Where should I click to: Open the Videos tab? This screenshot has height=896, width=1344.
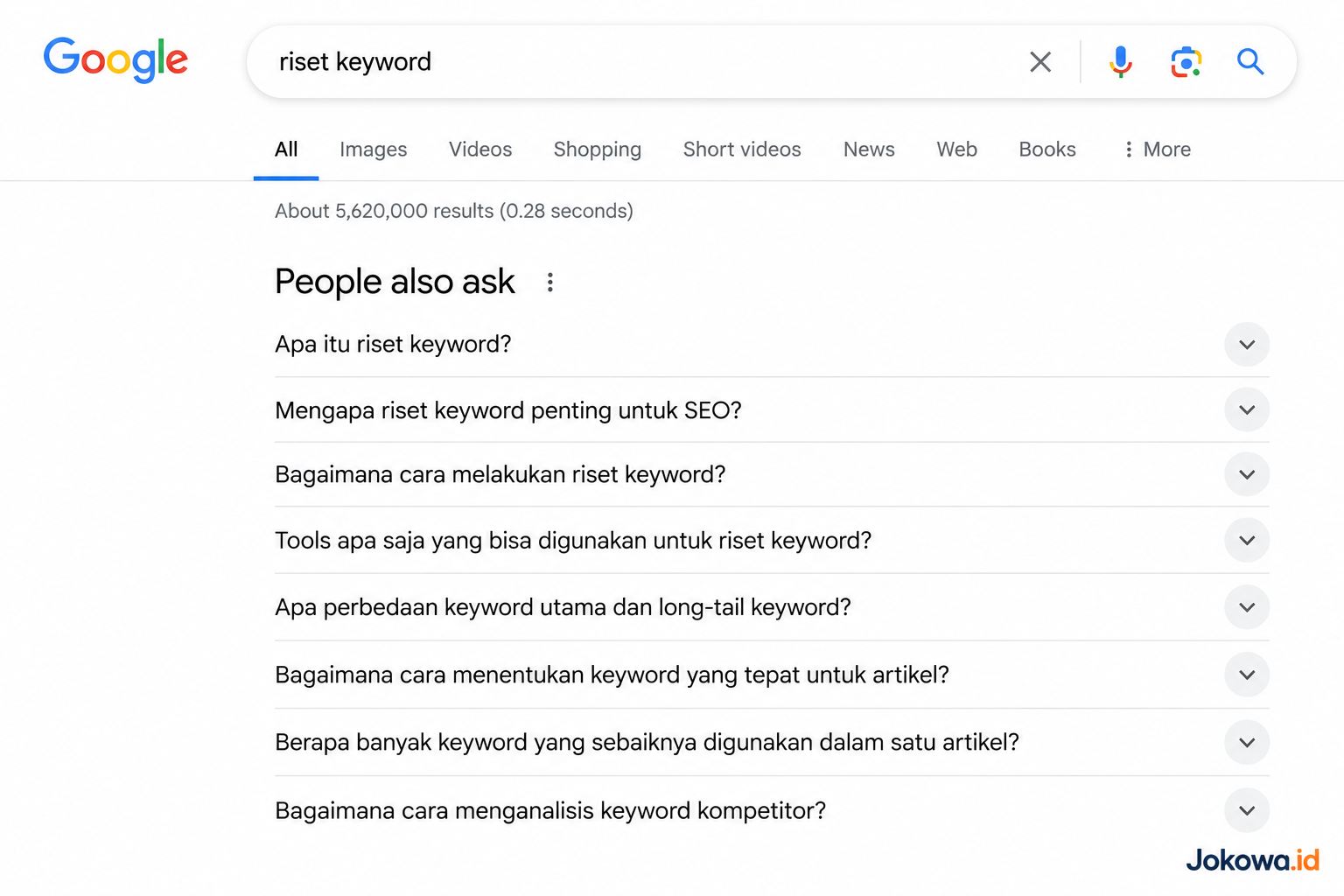480,150
